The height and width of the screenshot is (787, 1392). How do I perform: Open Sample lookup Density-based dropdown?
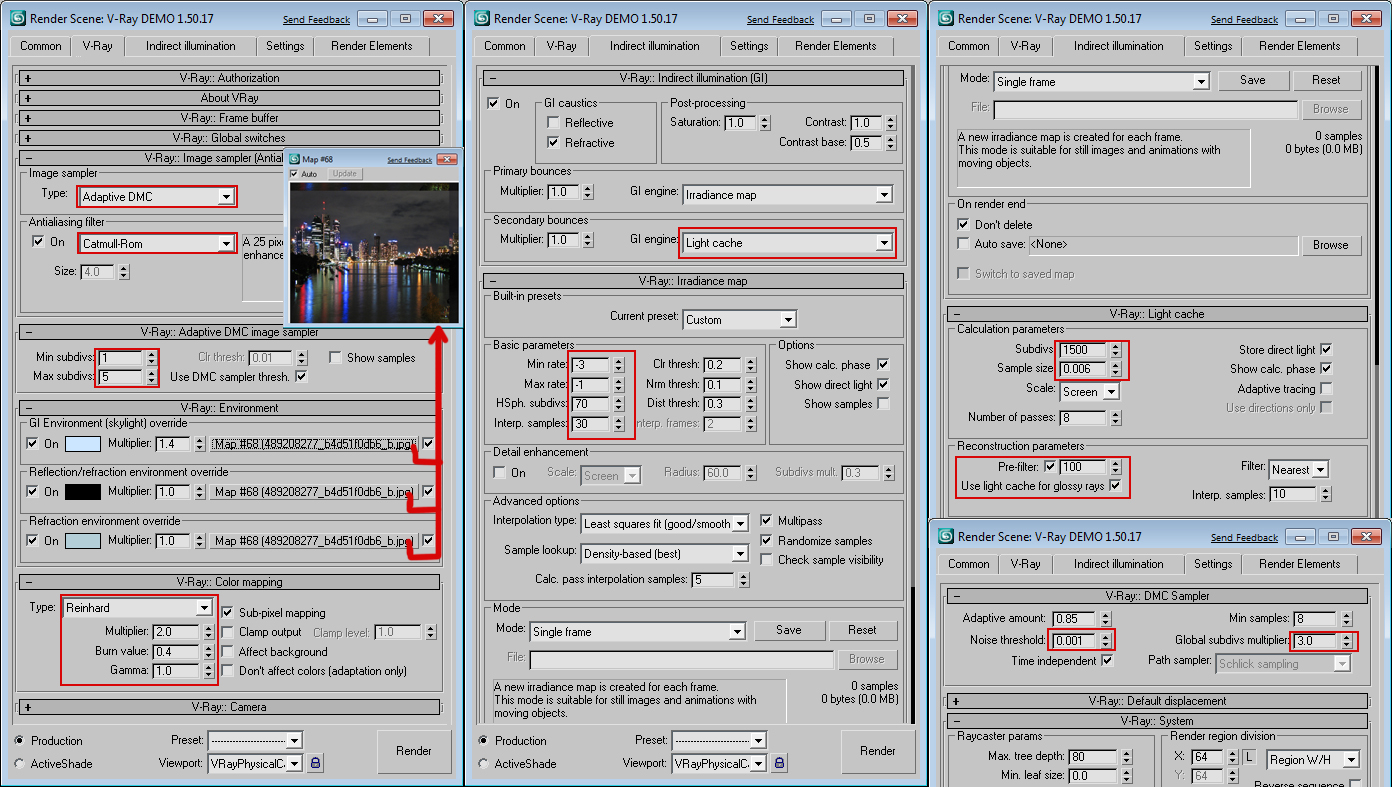[739, 553]
